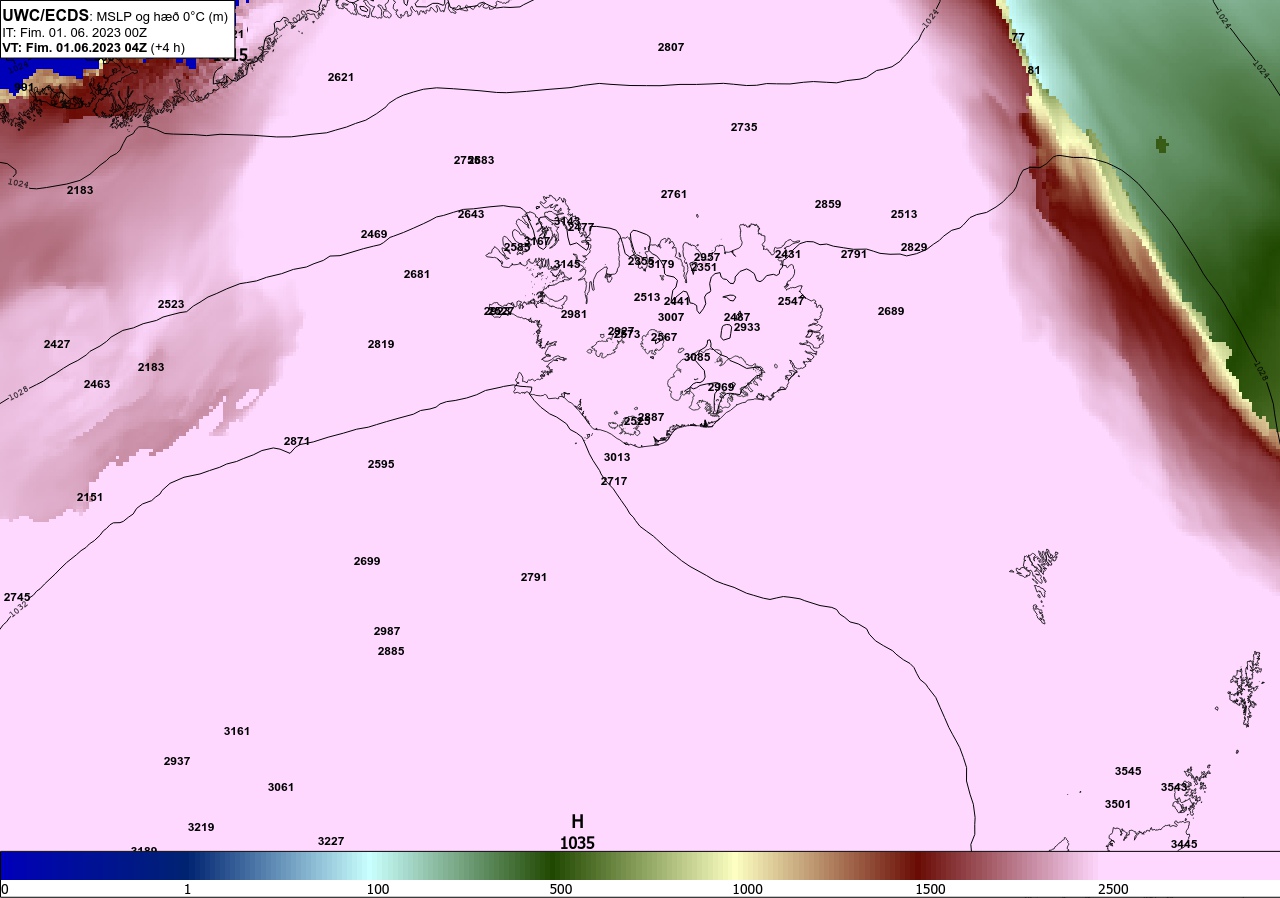
Task: Click the value 2871 southwest of Iceland
Action: [x=297, y=441]
